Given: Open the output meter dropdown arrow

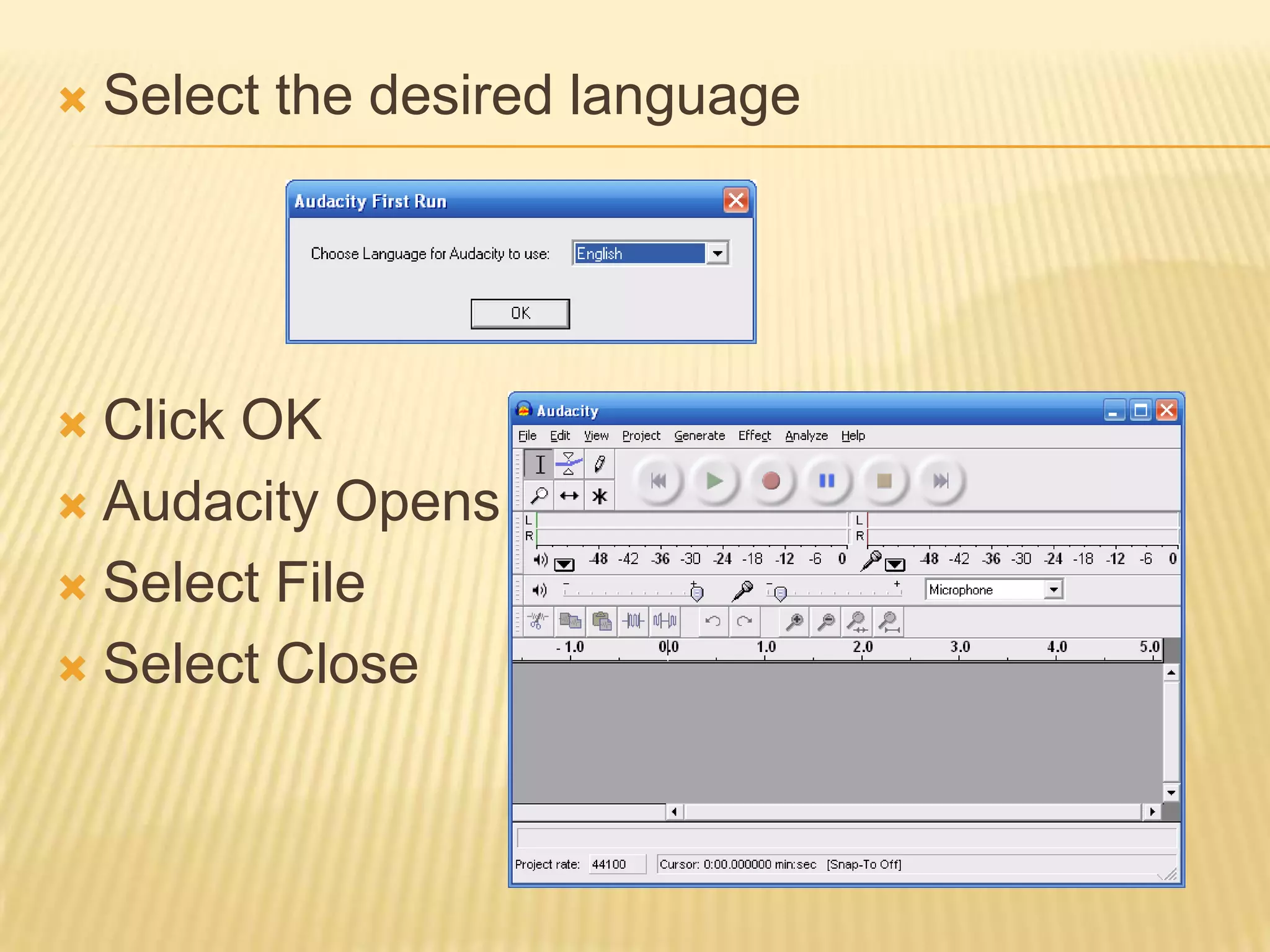Looking at the screenshot, I should point(564,564).
